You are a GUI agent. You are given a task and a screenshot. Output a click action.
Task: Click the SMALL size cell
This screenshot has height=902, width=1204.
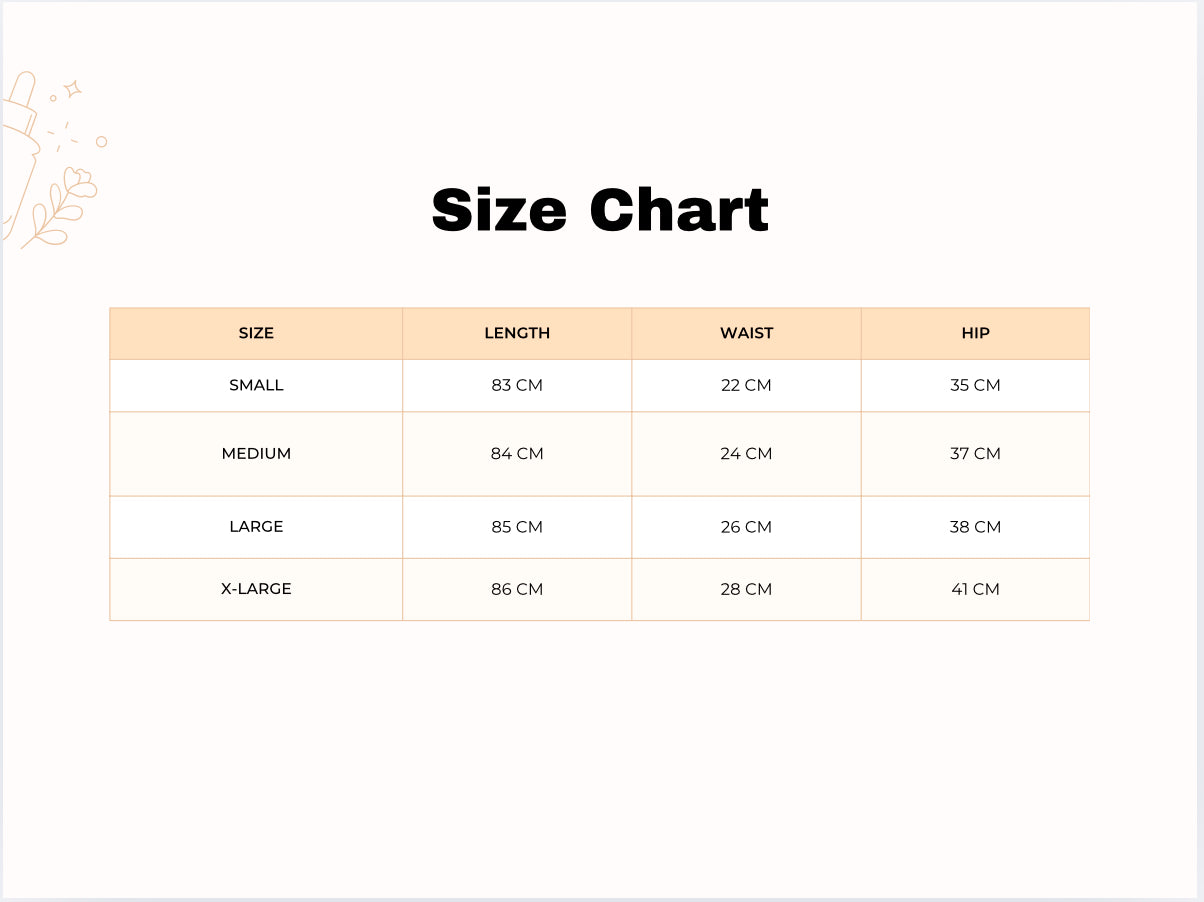(x=256, y=385)
